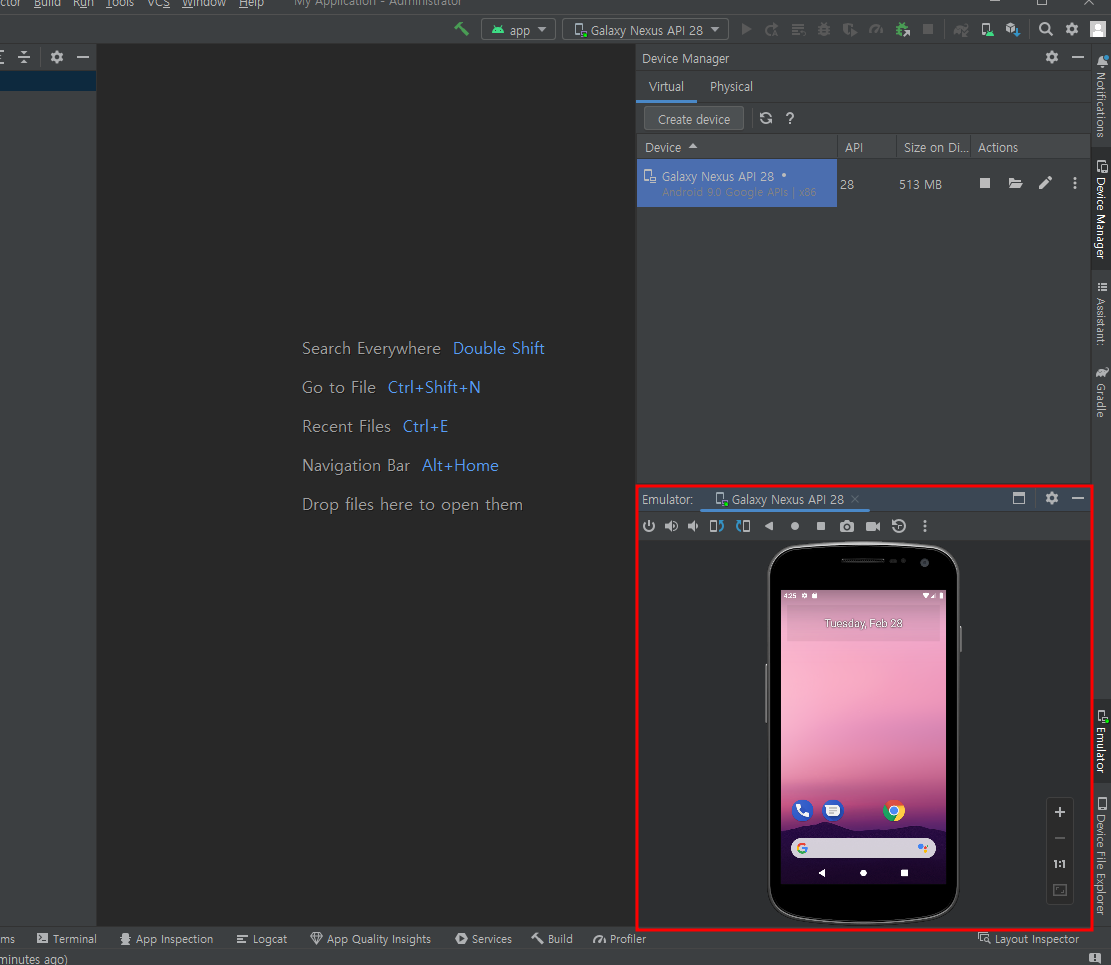Open emulator extended controls menu

[925, 526]
